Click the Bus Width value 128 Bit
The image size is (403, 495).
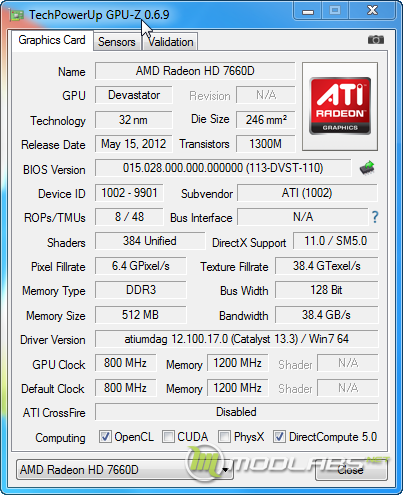pos(327,290)
